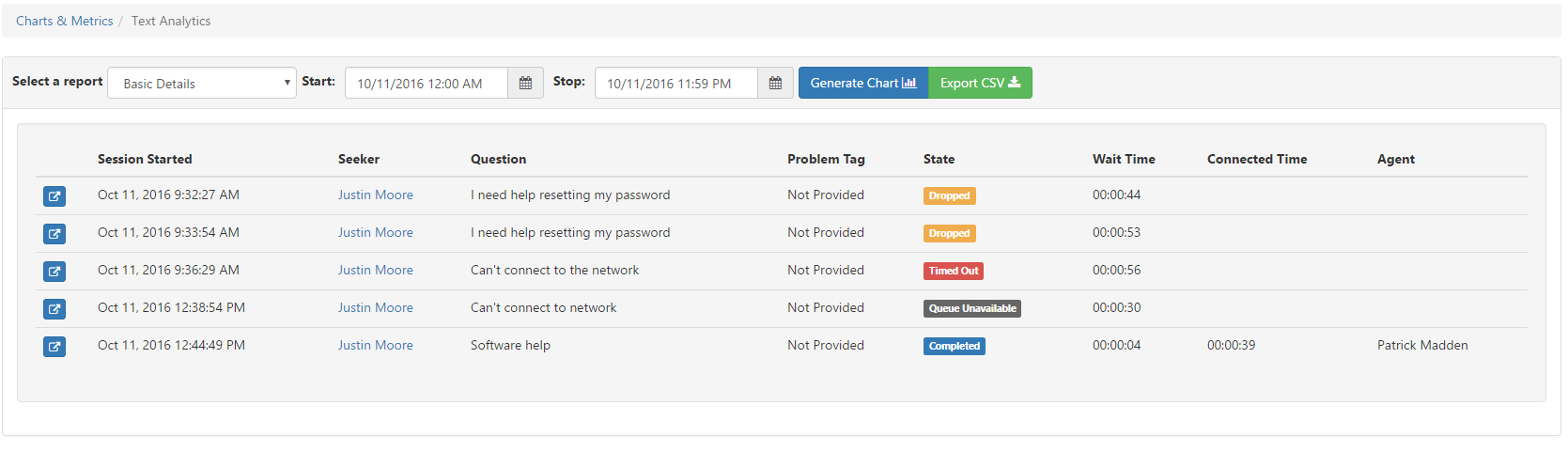Open session details for 9:36:29 AM row

[x=54, y=272]
